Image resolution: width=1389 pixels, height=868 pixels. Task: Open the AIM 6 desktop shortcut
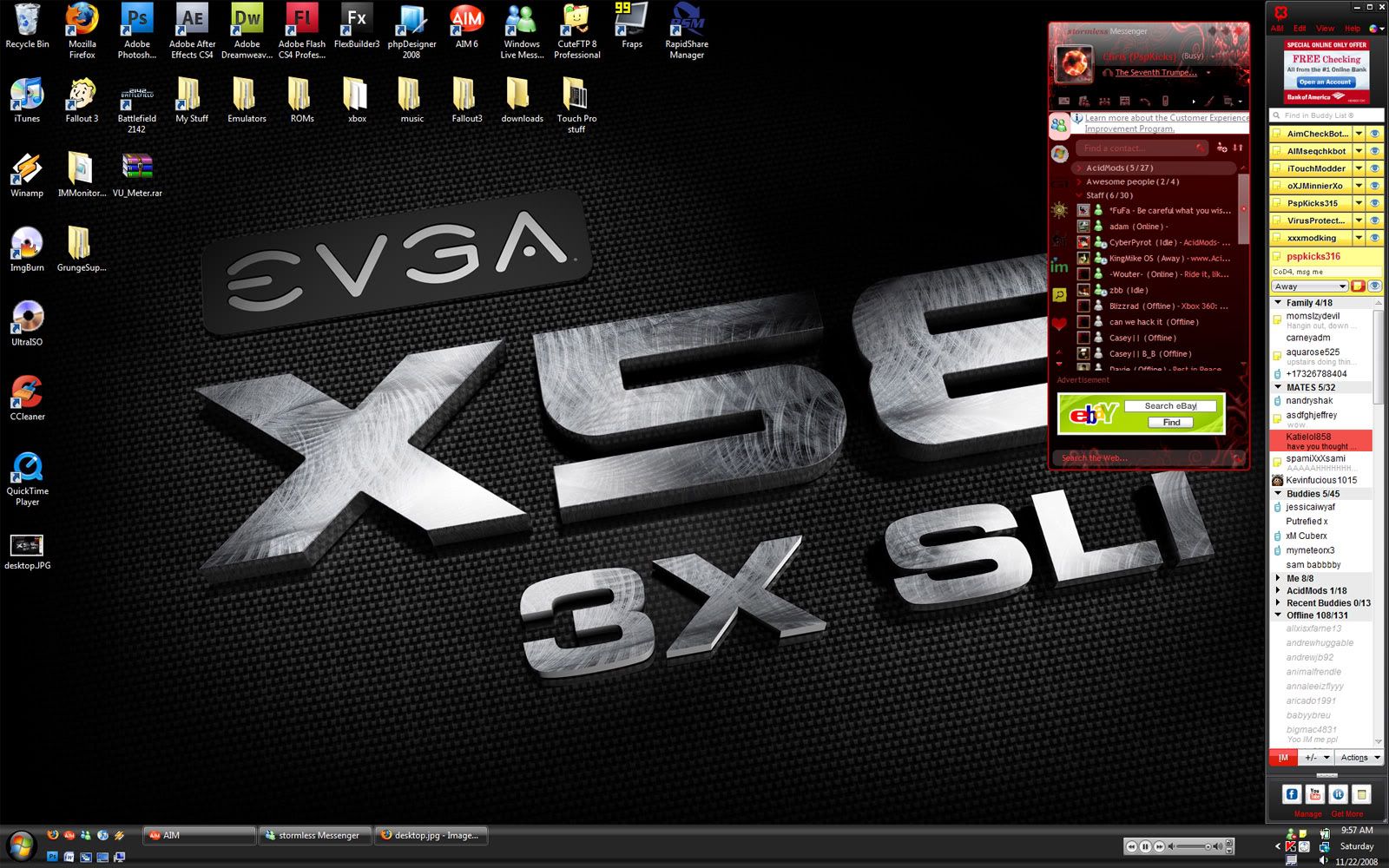(x=466, y=26)
